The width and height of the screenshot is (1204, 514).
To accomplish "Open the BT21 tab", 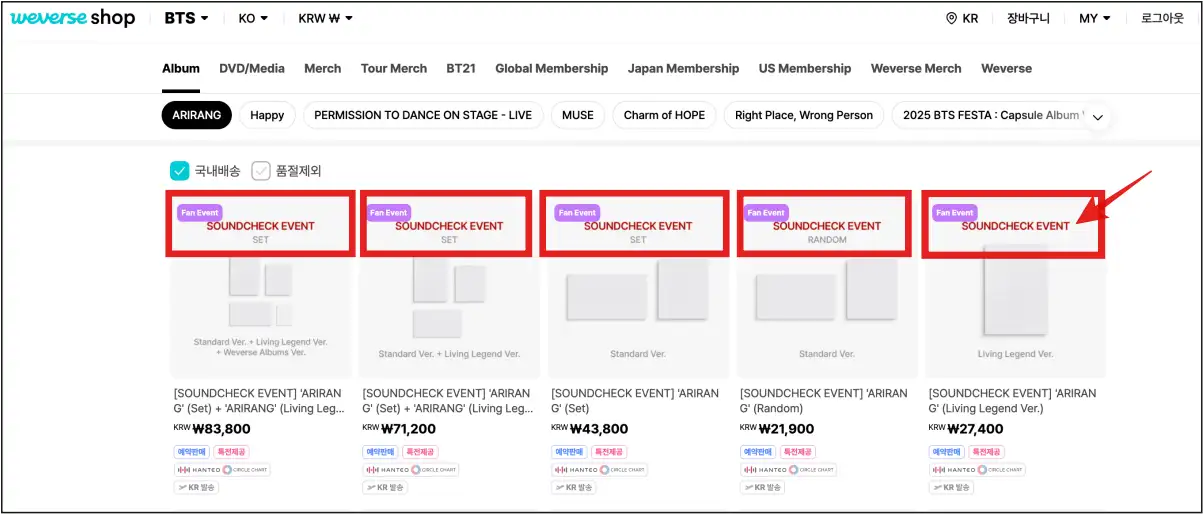I will [461, 68].
